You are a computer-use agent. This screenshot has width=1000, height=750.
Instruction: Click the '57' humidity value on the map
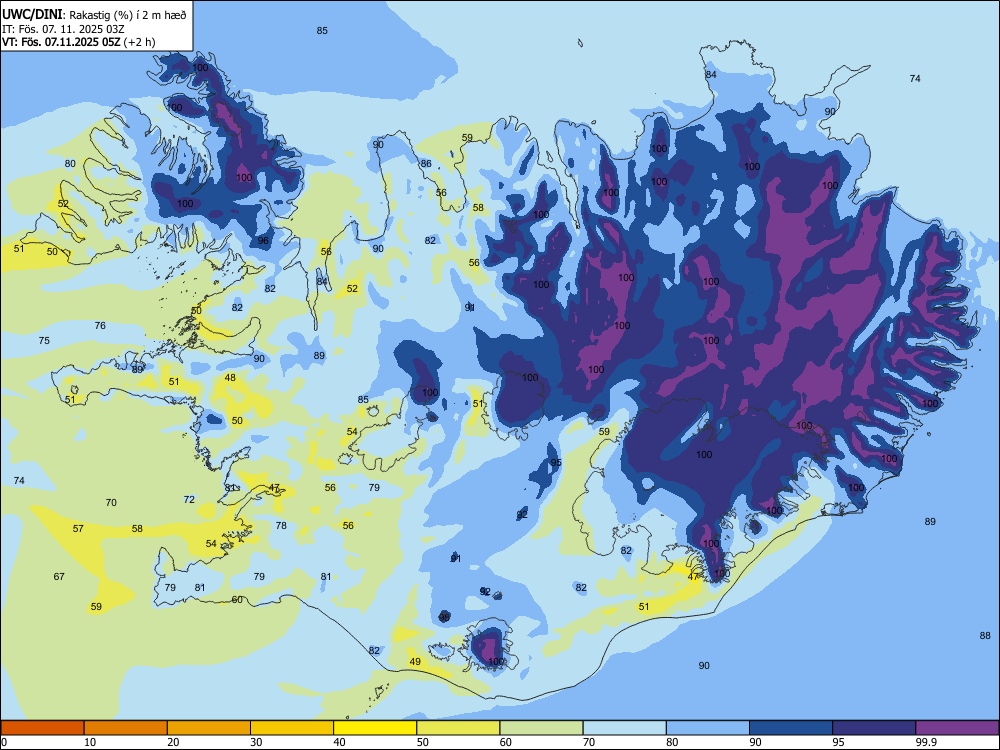tap(78, 529)
